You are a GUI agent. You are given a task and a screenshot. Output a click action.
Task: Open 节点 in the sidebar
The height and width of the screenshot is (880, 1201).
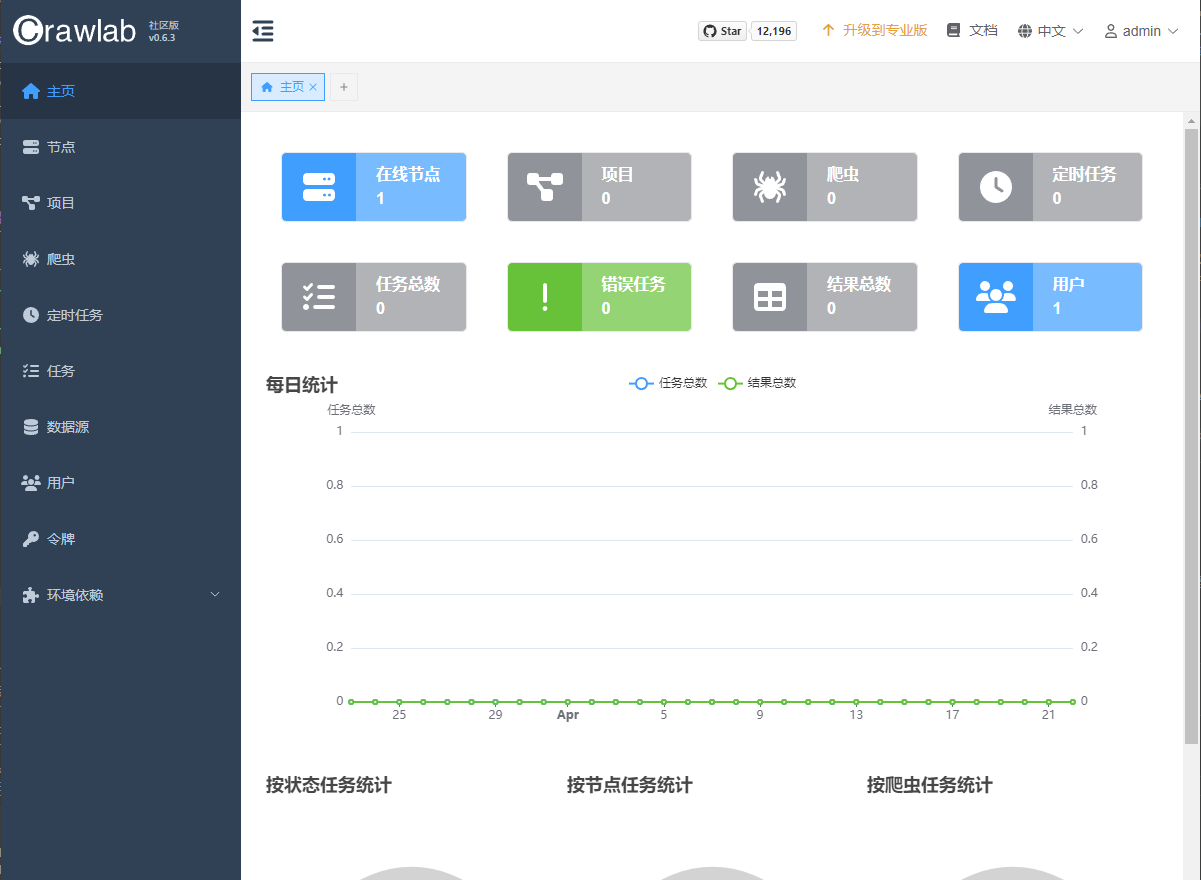click(120, 147)
